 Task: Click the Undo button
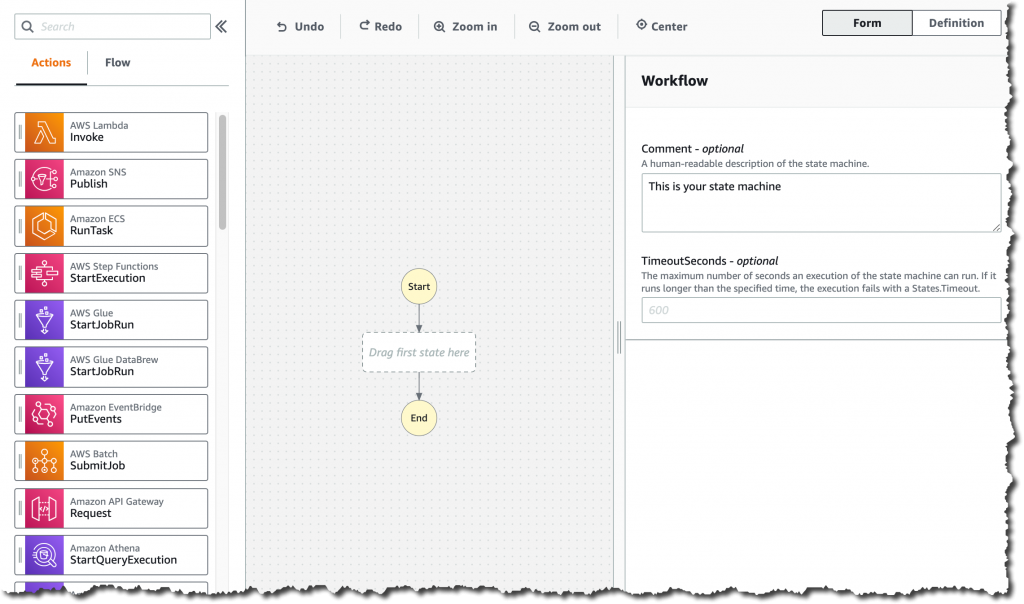pyautogui.click(x=299, y=26)
